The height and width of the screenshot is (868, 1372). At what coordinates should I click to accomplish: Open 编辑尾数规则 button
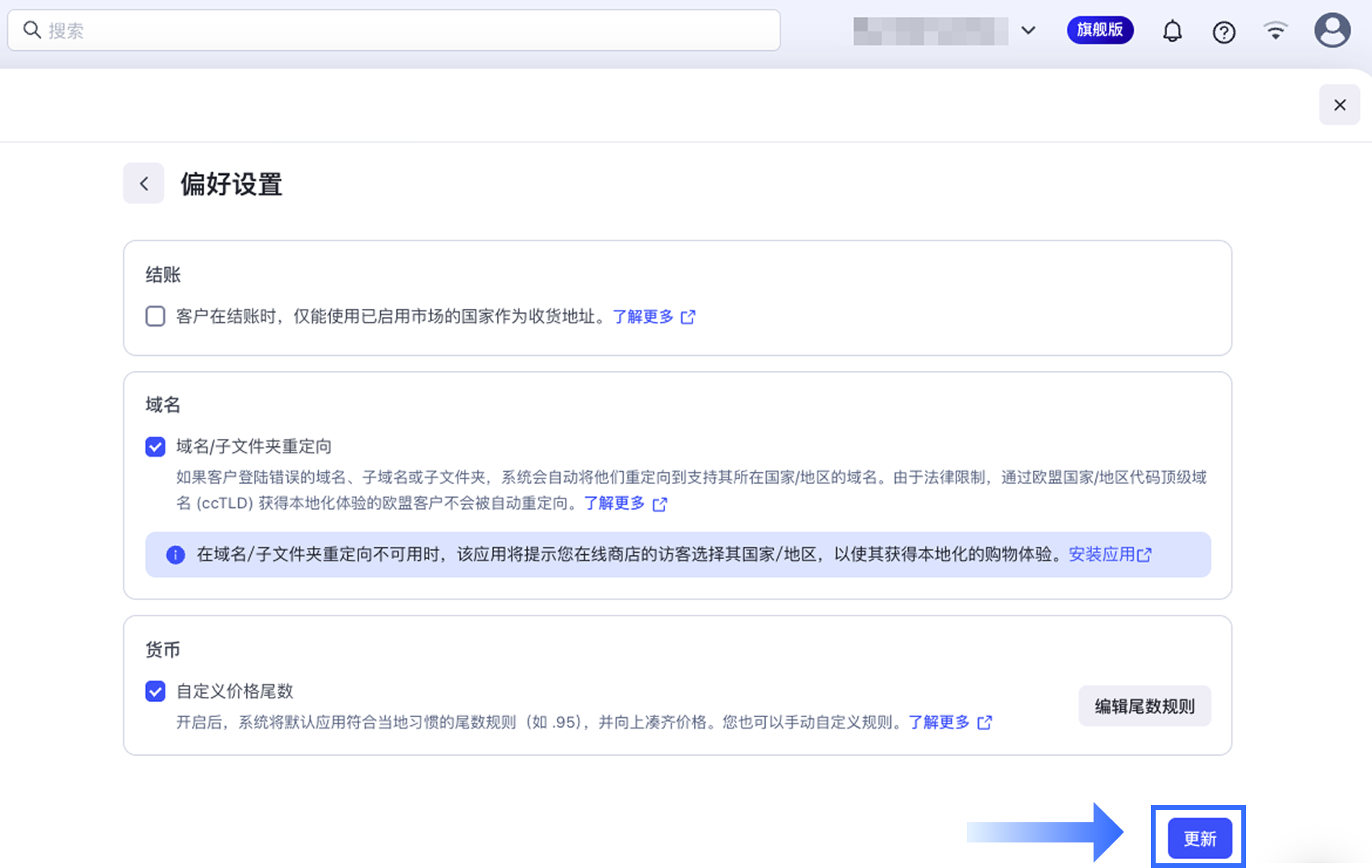click(x=1144, y=707)
